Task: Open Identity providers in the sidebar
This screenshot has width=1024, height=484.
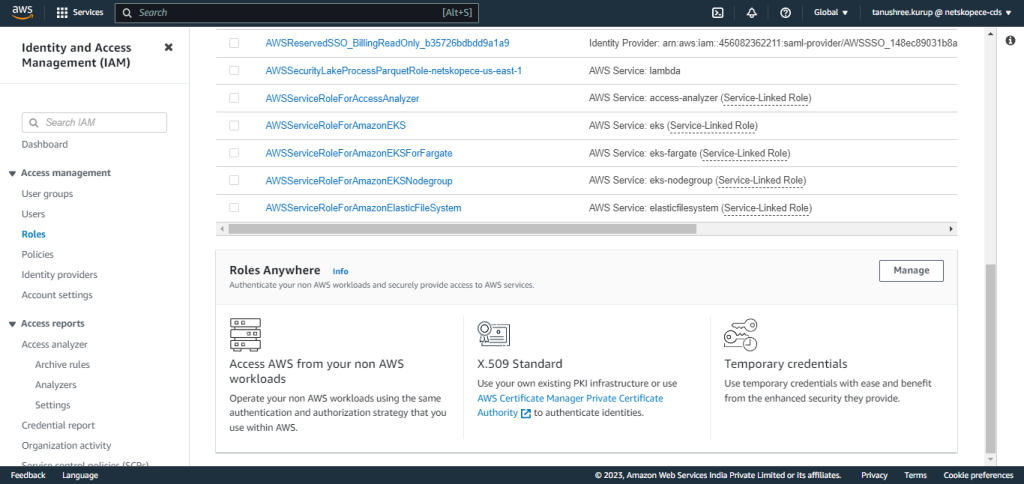Action: (59, 275)
